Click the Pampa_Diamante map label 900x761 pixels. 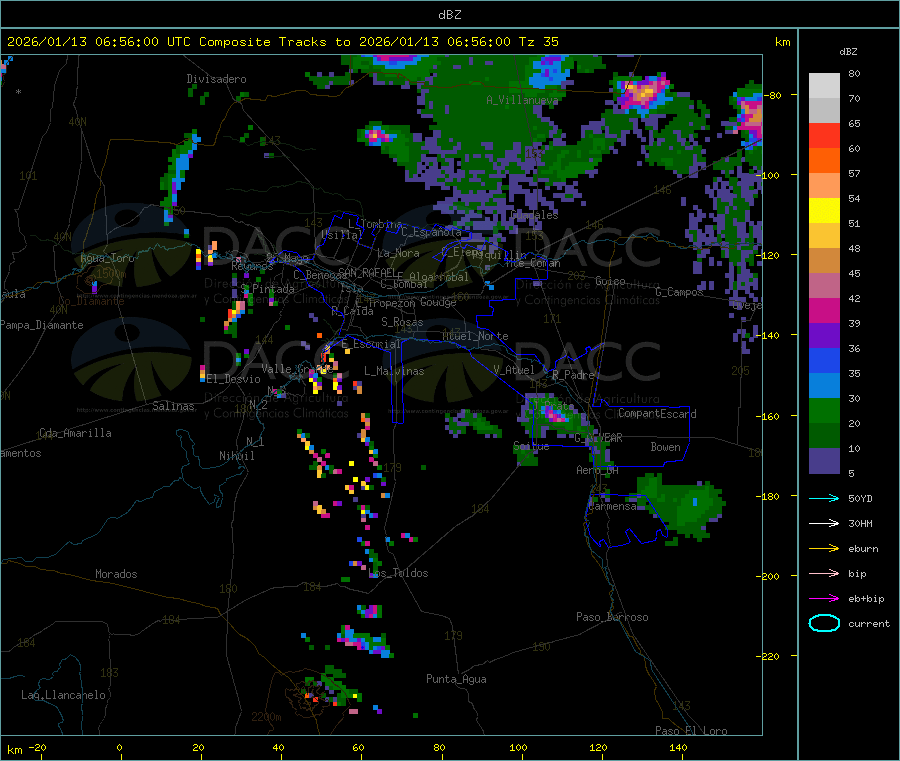[x=42, y=325]
